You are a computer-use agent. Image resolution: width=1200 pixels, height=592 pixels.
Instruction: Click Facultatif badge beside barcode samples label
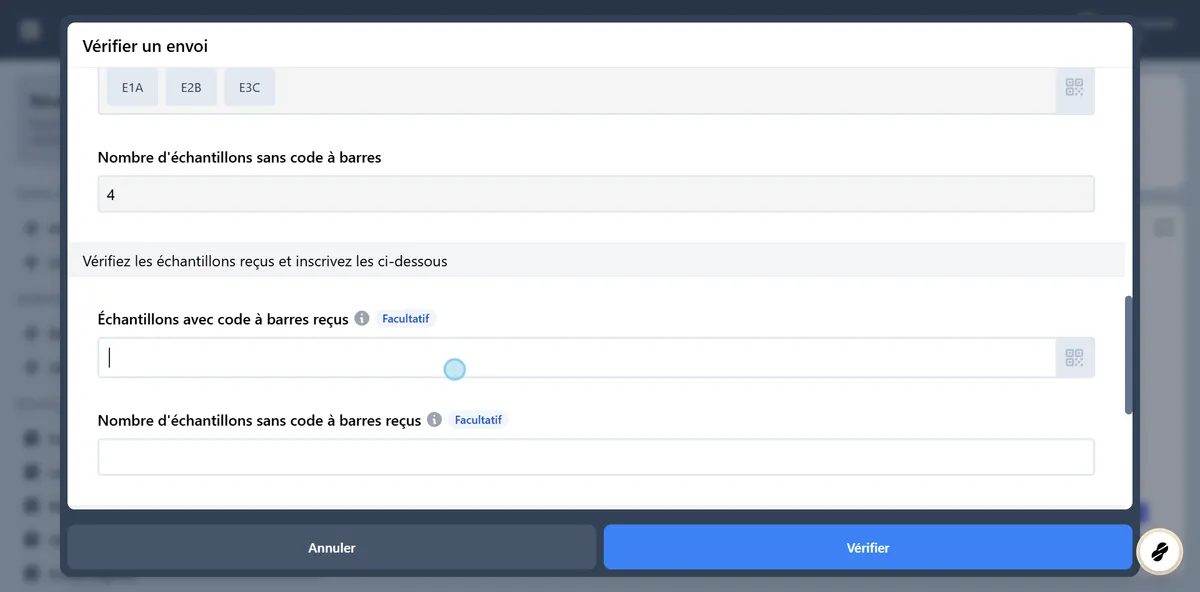[x=406, y=319]
